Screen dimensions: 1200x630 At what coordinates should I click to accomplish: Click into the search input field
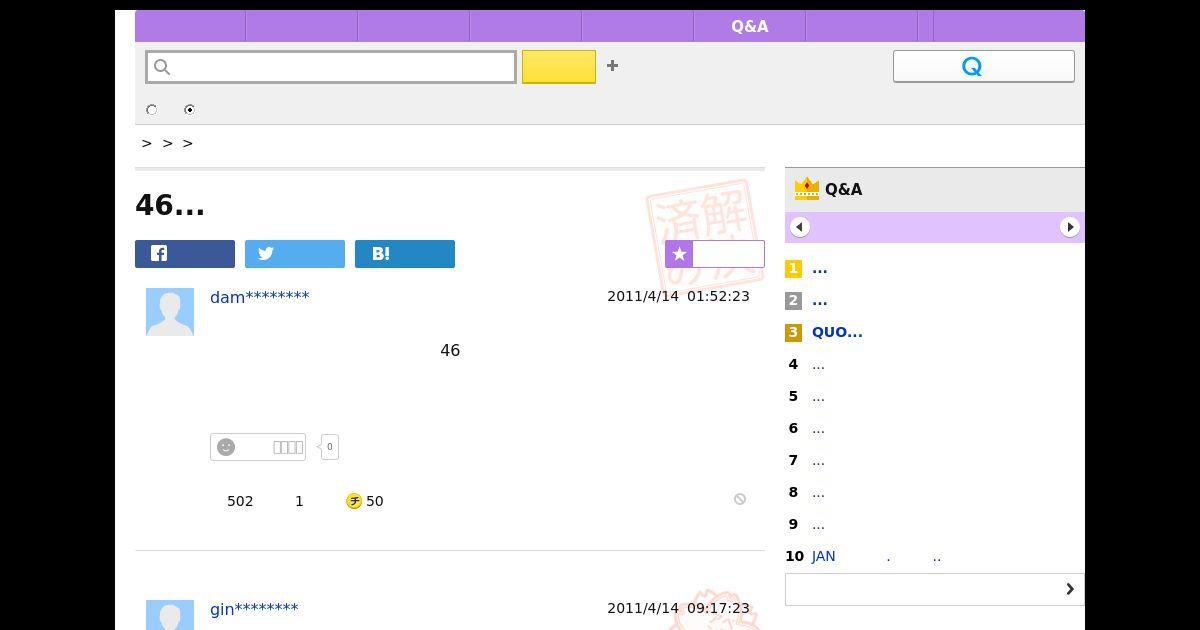[331, 67]
